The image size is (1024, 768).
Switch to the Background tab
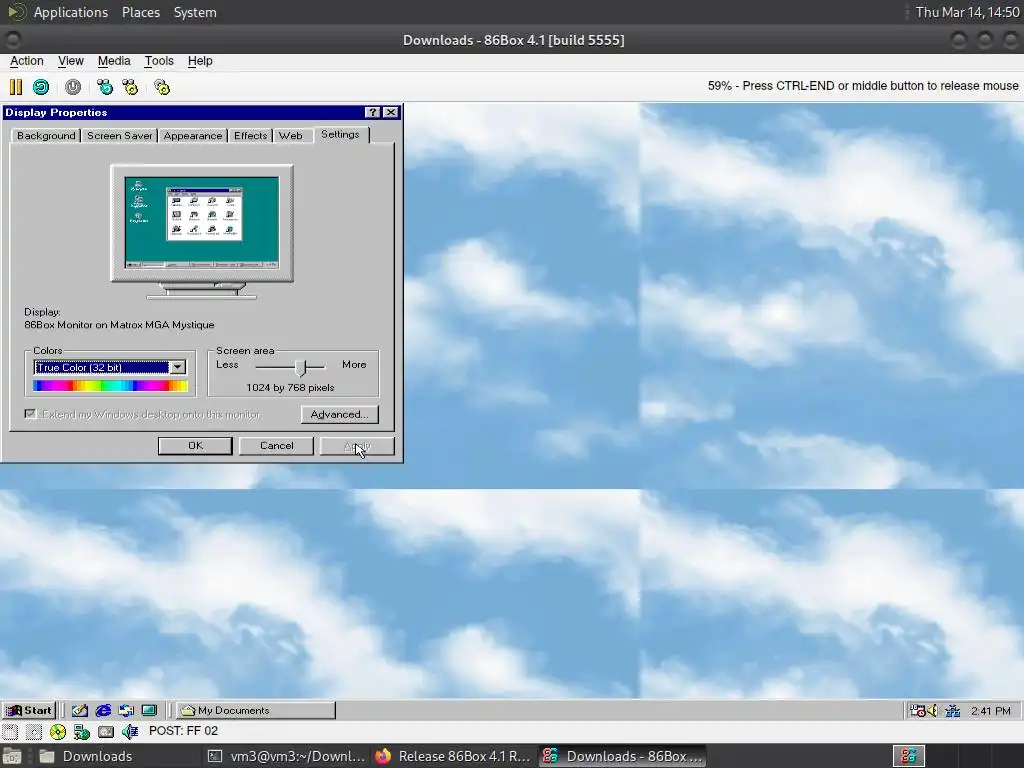46,135
